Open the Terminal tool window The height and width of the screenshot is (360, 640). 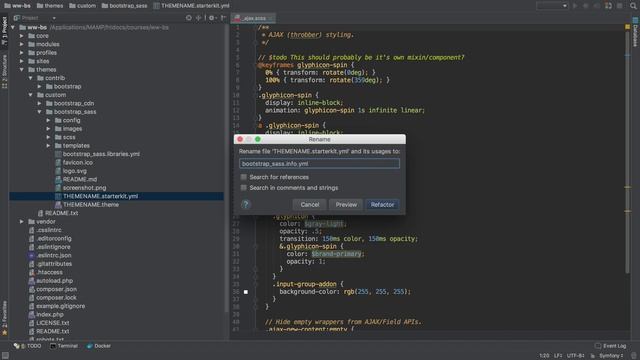click(x=64, y=346)
